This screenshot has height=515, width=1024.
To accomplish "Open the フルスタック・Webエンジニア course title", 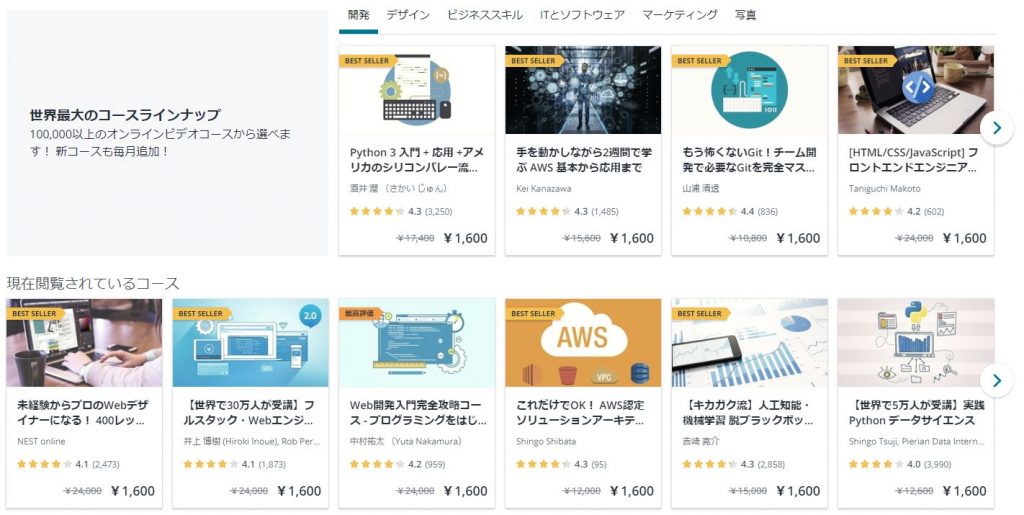I will (x=249, y=413).
